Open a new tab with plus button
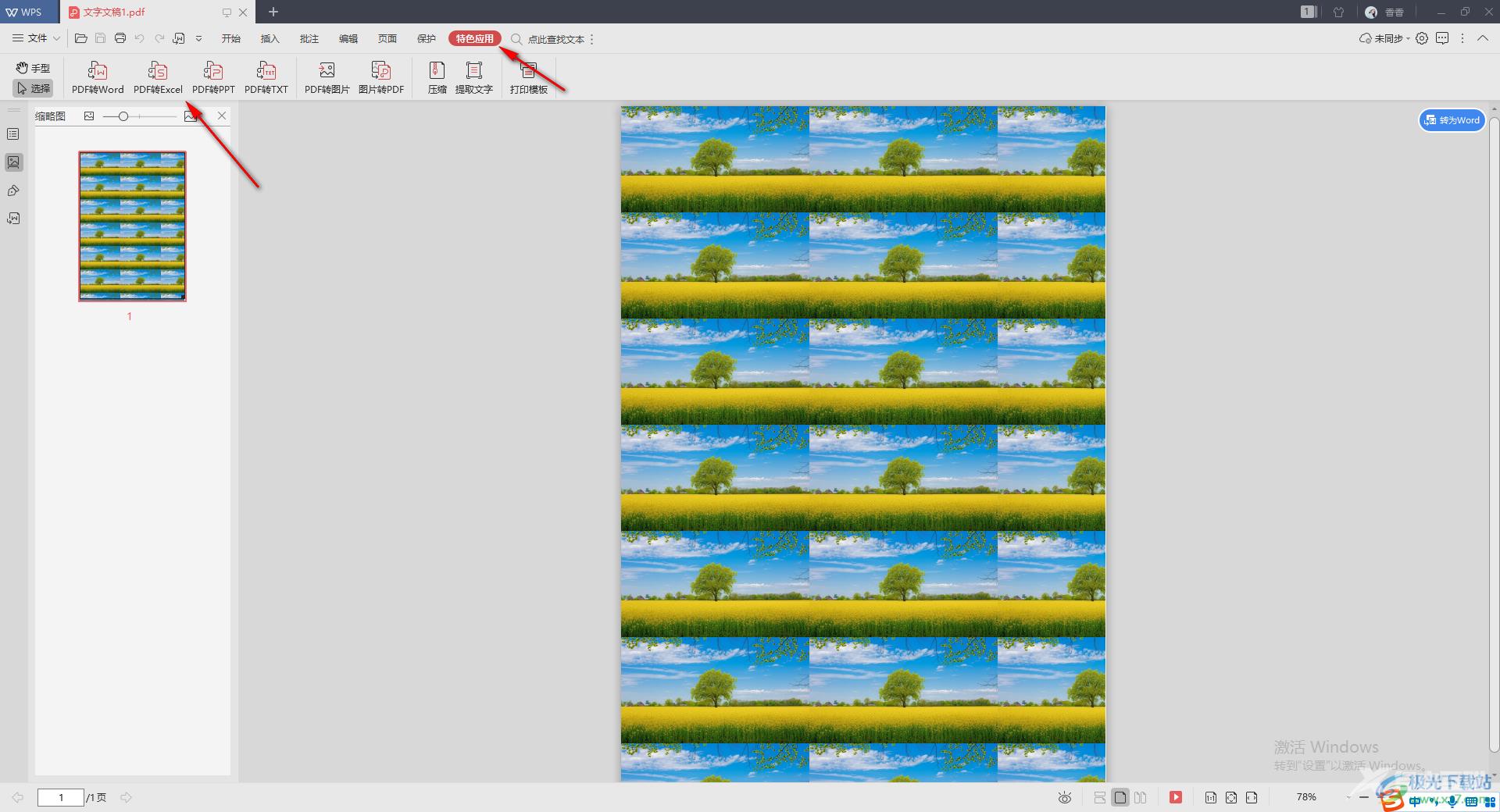This screenshot has height=812, width=1500. click(x=273, y=12)
